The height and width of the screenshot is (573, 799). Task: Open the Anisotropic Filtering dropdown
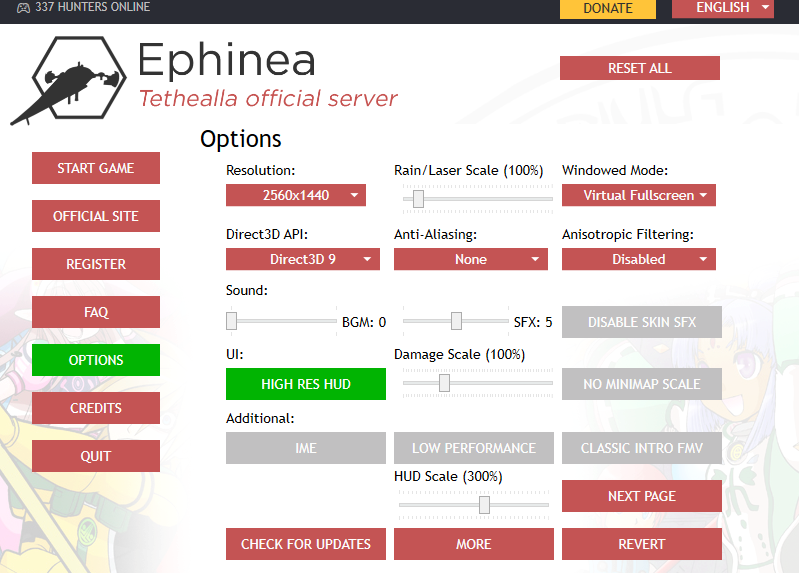coord(638,259)
